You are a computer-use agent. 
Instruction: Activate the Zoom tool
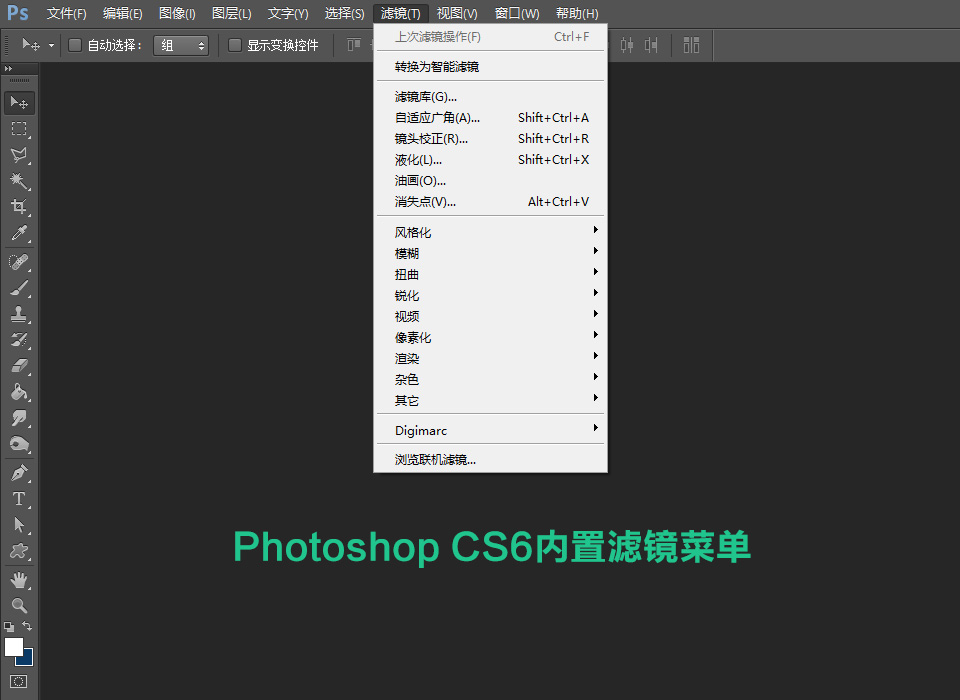pos(21,603)
